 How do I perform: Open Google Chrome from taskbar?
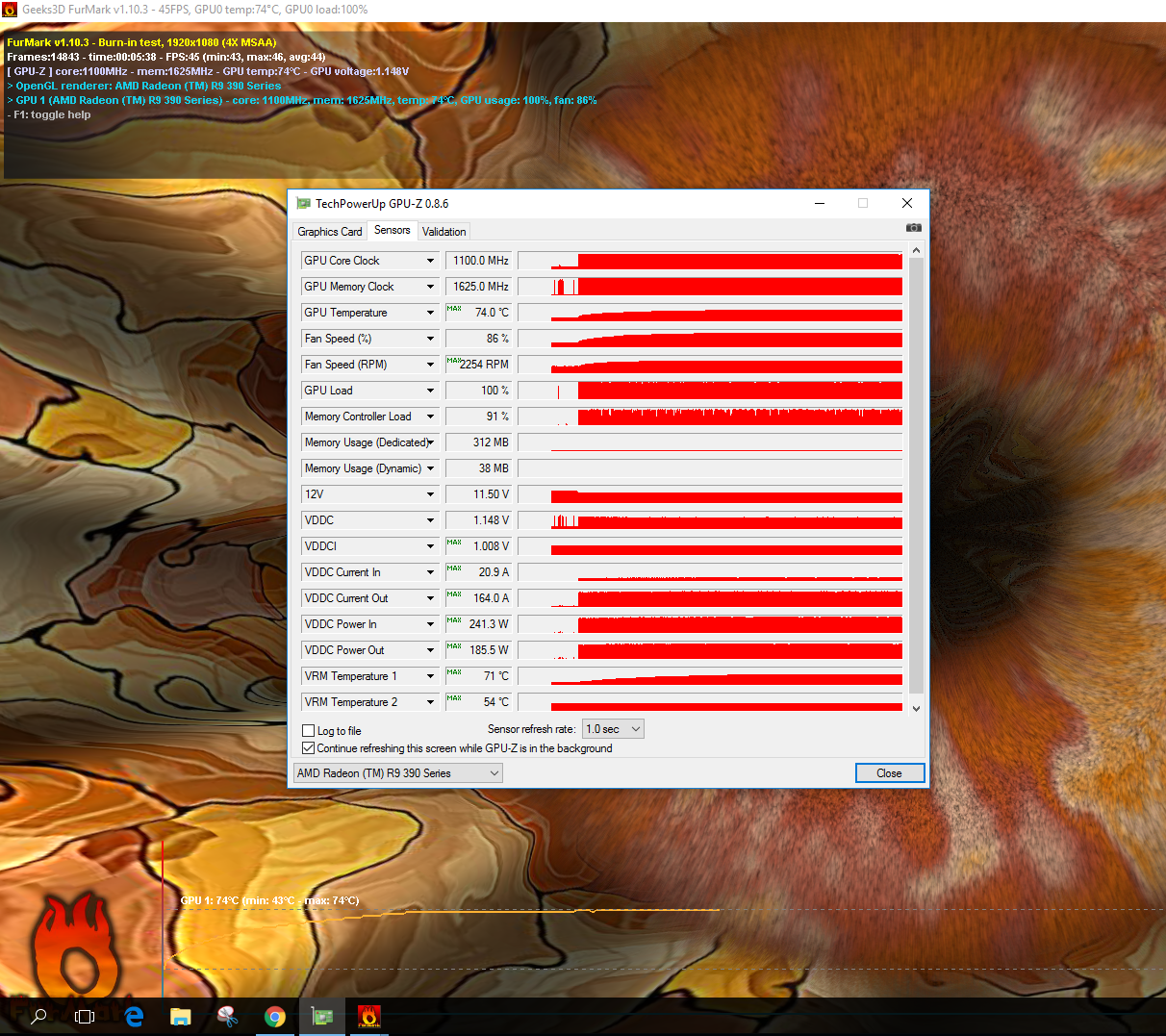click(x=274, y=1016)
